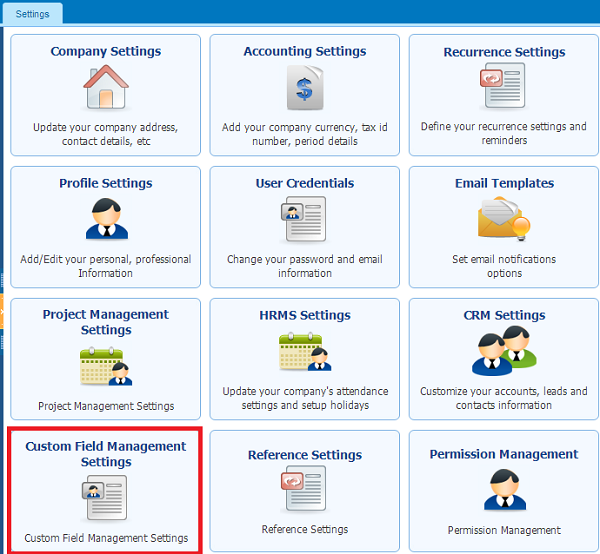The height and width of the screenshot is (554, 600).
Task: Click 'Change your password and email information' text
Action: click(305, 266)
